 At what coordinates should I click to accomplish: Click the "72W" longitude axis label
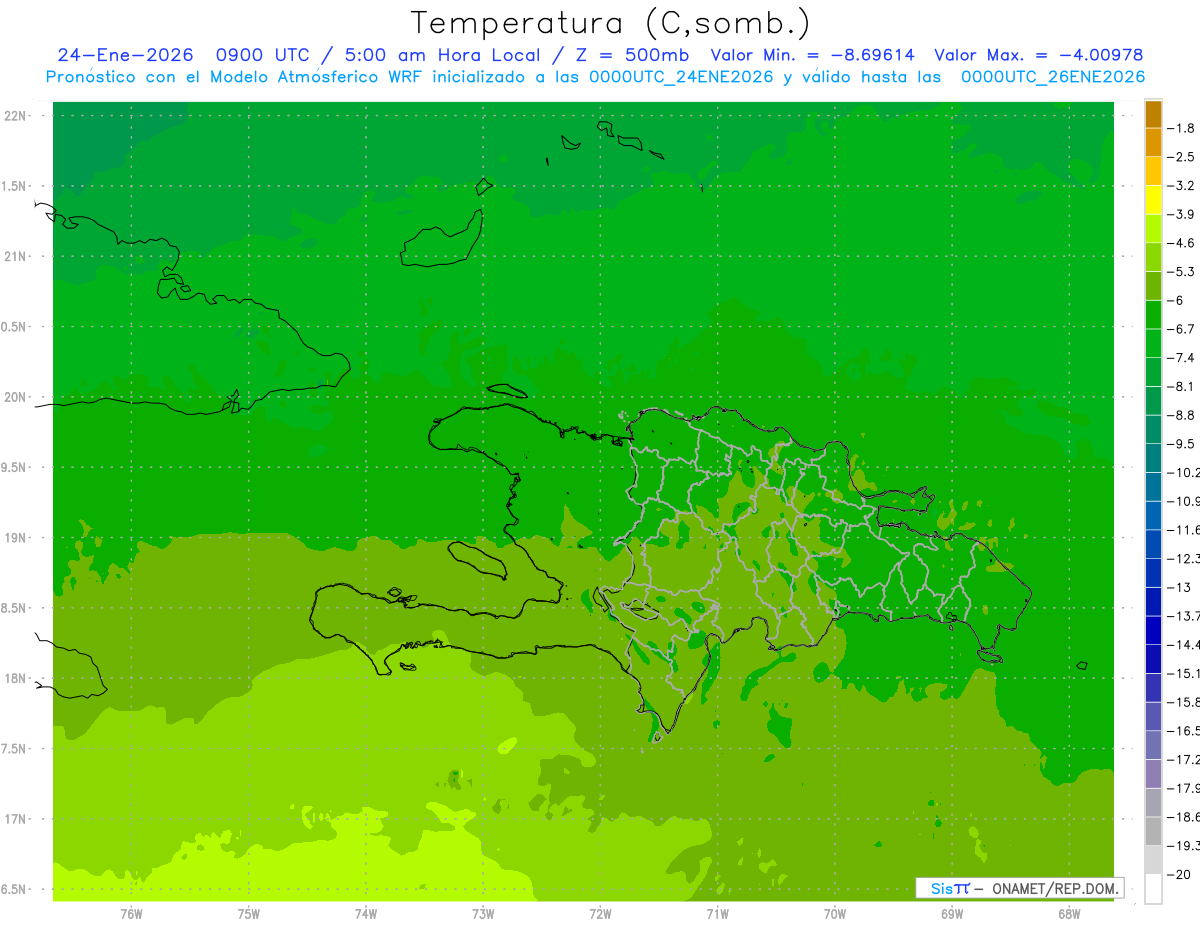pos(600,914)
